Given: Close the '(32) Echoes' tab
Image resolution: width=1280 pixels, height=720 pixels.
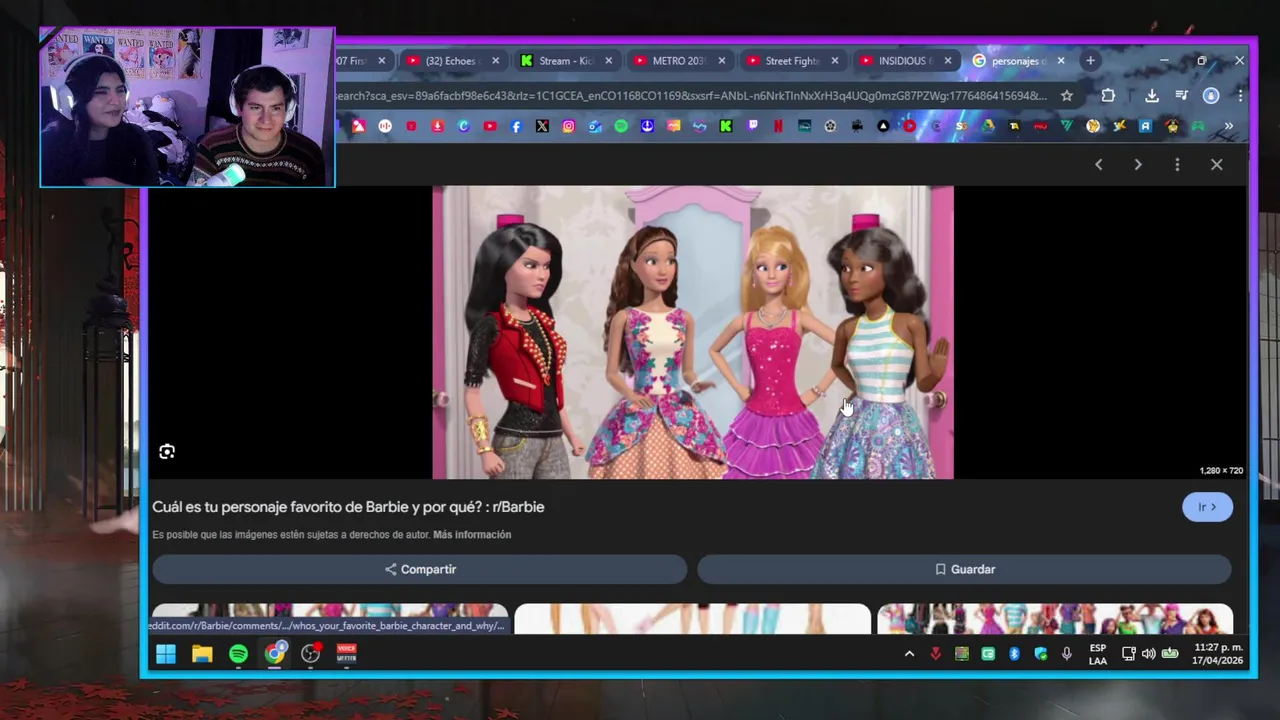Looking at the screenshot, I should 495,61.
